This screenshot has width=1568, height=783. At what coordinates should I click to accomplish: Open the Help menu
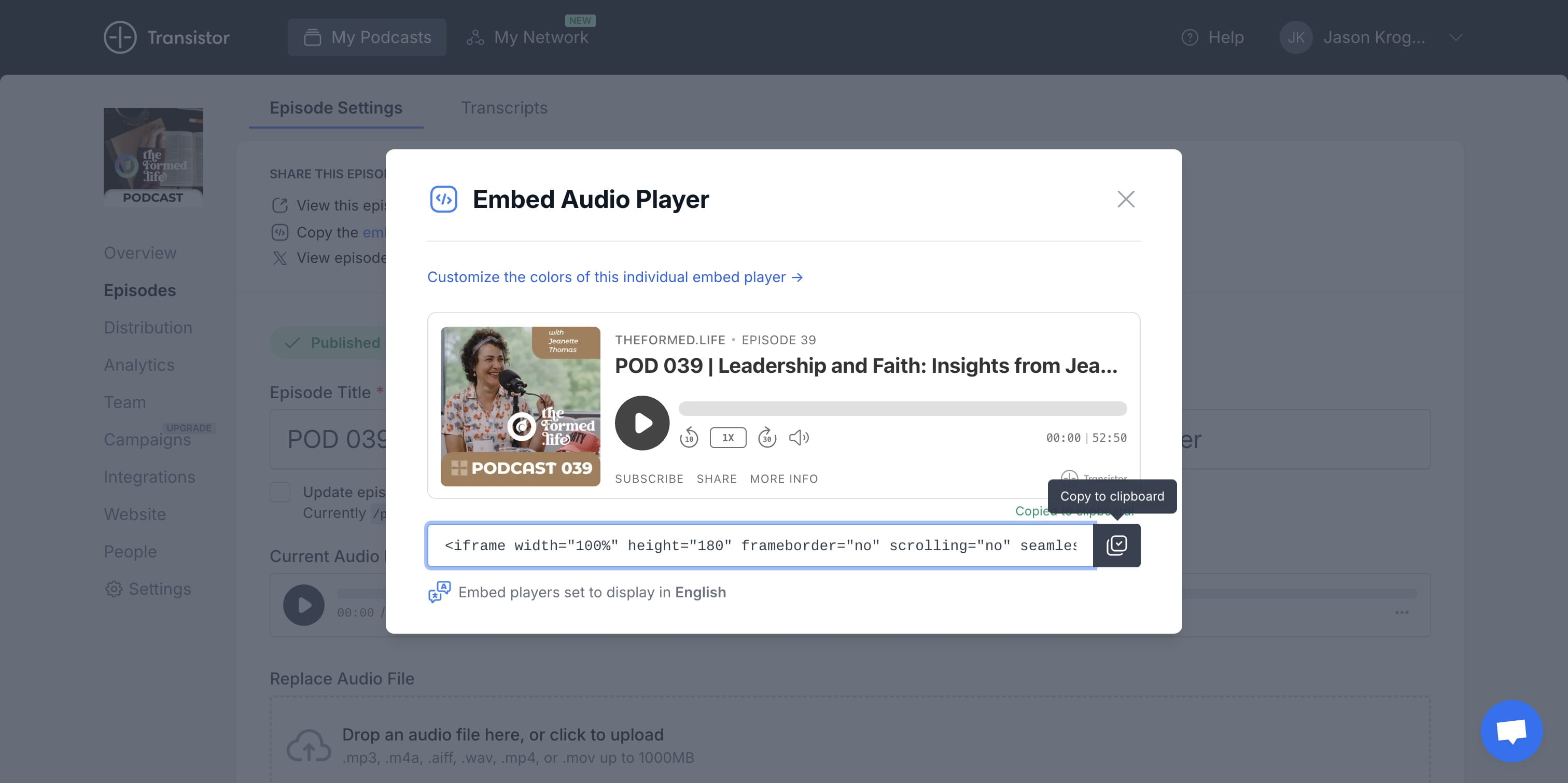click(x=1212, y=37)
